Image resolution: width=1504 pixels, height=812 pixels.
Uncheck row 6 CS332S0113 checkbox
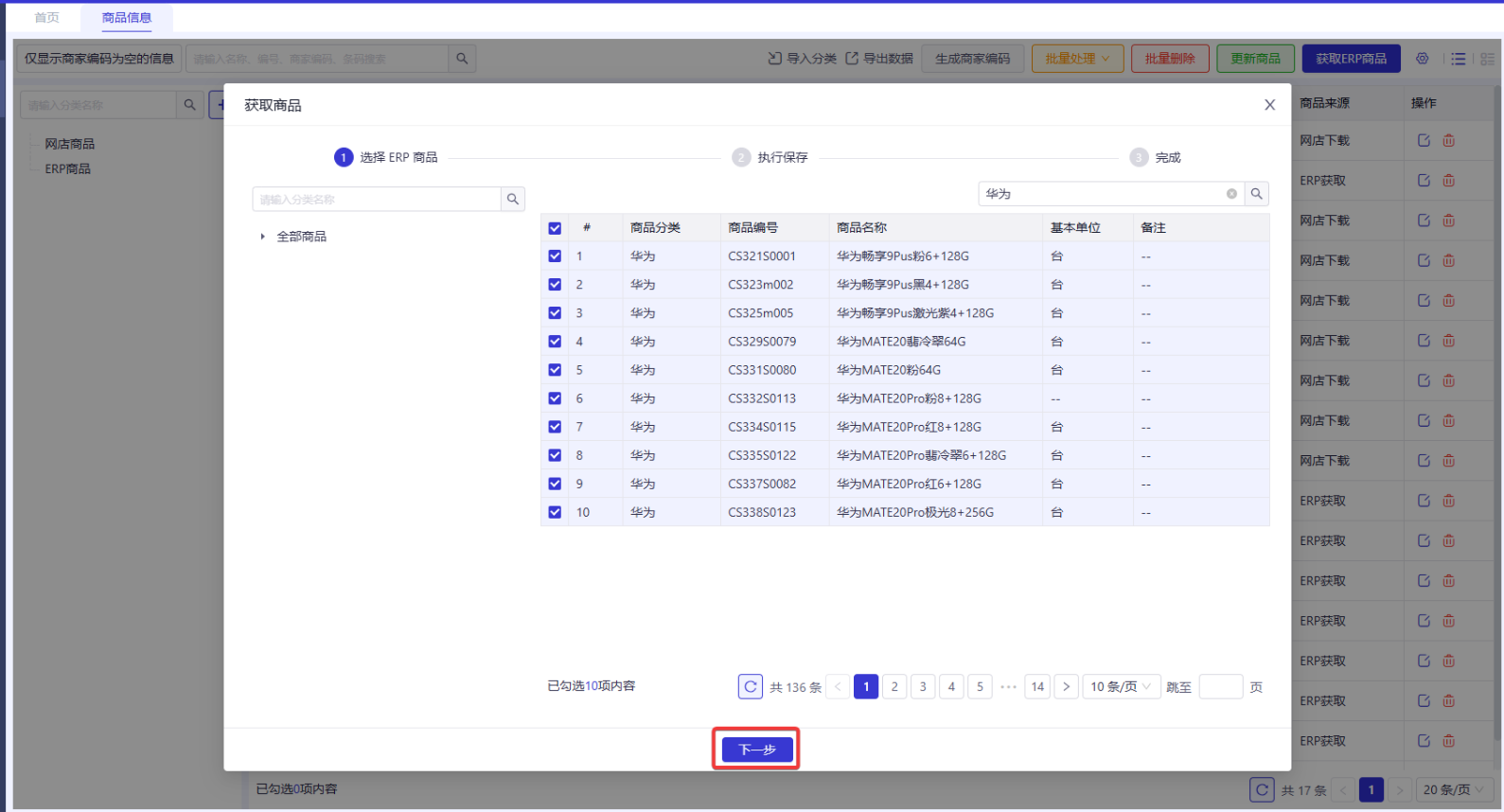pos(555,398)
